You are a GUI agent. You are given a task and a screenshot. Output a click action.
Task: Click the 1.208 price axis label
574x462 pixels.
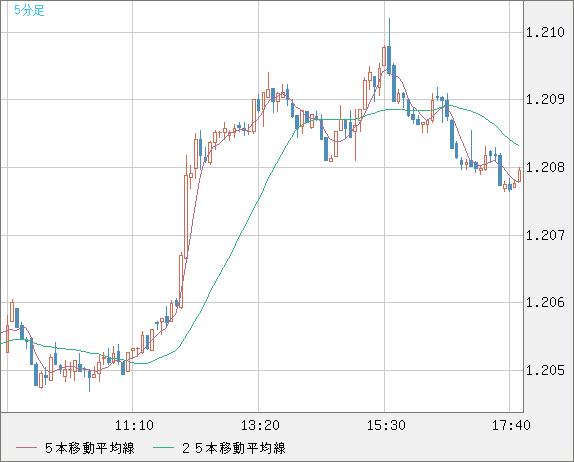click(x=545, y=167)
